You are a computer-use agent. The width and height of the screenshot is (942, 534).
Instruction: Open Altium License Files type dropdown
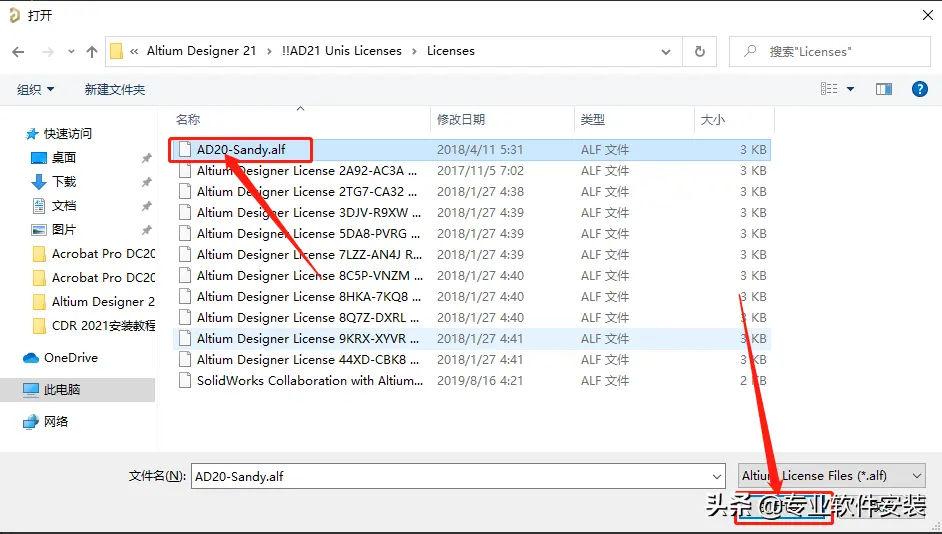pos(831,476)
